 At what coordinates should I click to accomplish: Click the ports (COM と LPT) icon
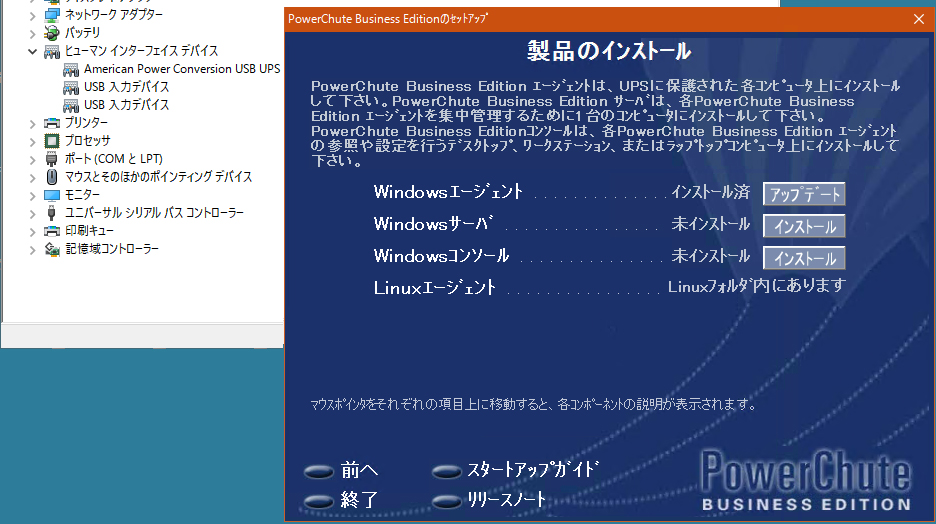click(52, 159)
